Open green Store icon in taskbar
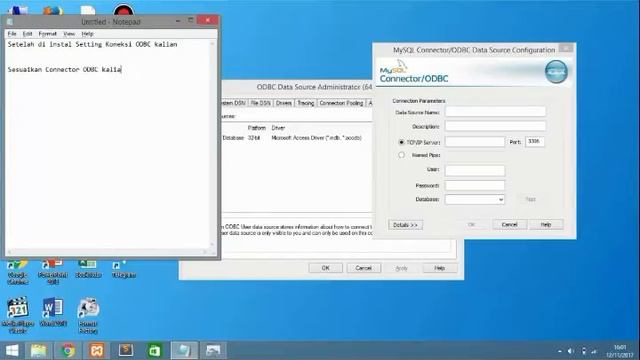Screen dimensions: 640x360 154,350
